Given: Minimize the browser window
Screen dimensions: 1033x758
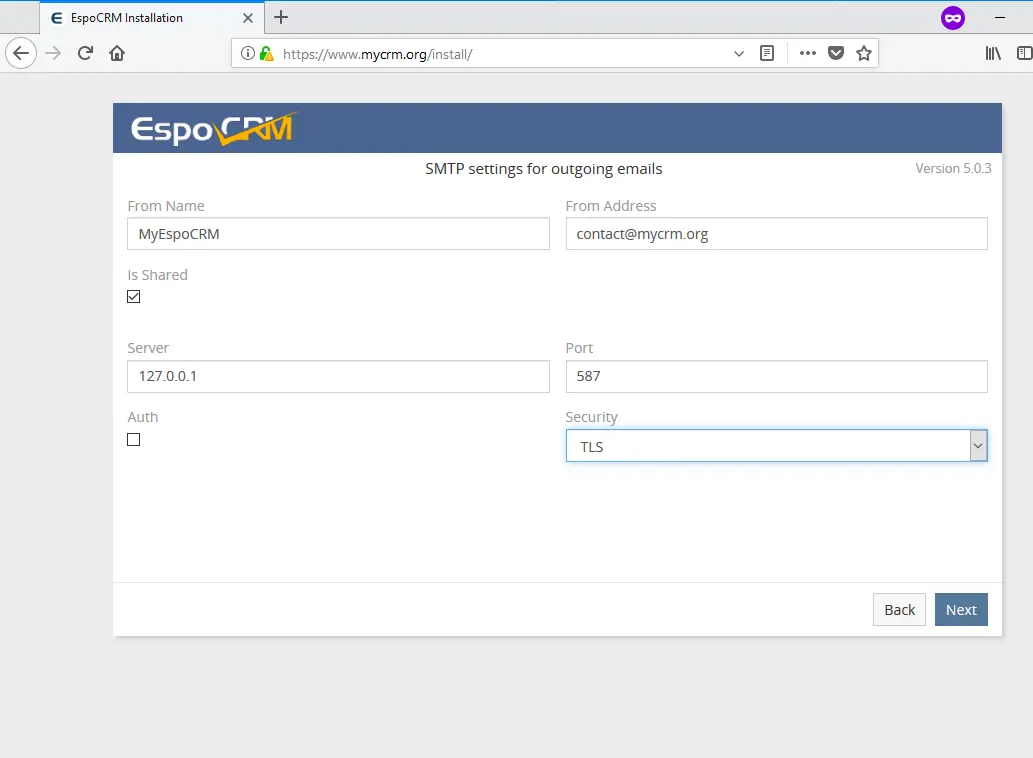Looking at the screenshot, I should 1000,18.
